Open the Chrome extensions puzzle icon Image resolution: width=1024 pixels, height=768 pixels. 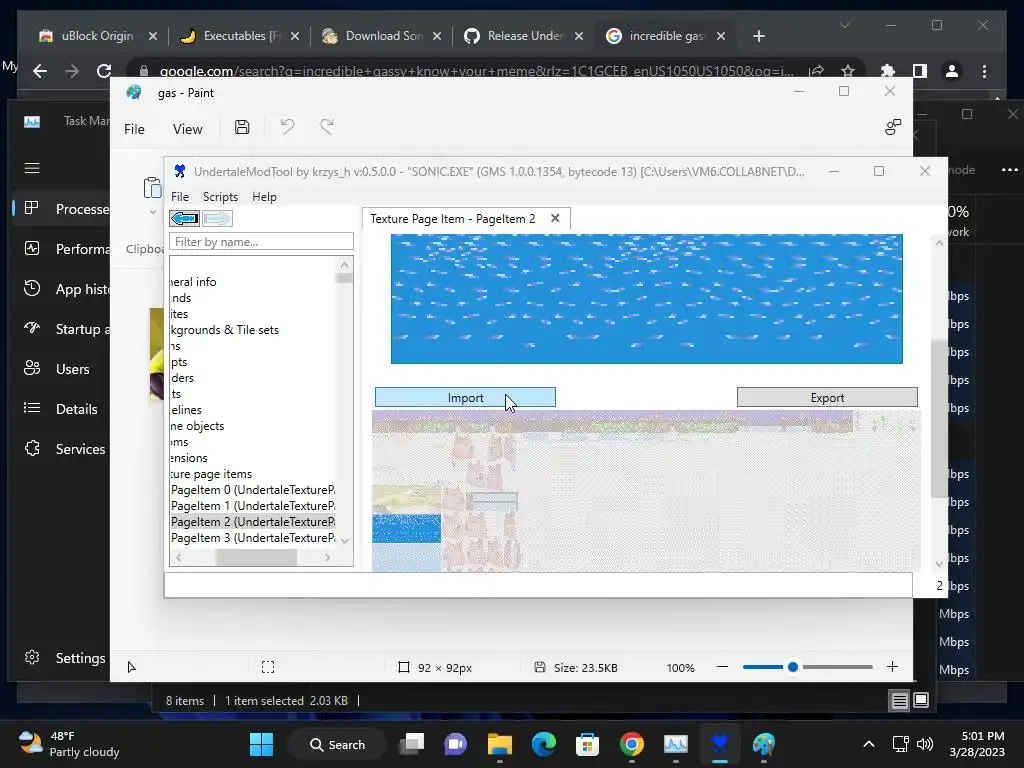click(x=888, y=71)
